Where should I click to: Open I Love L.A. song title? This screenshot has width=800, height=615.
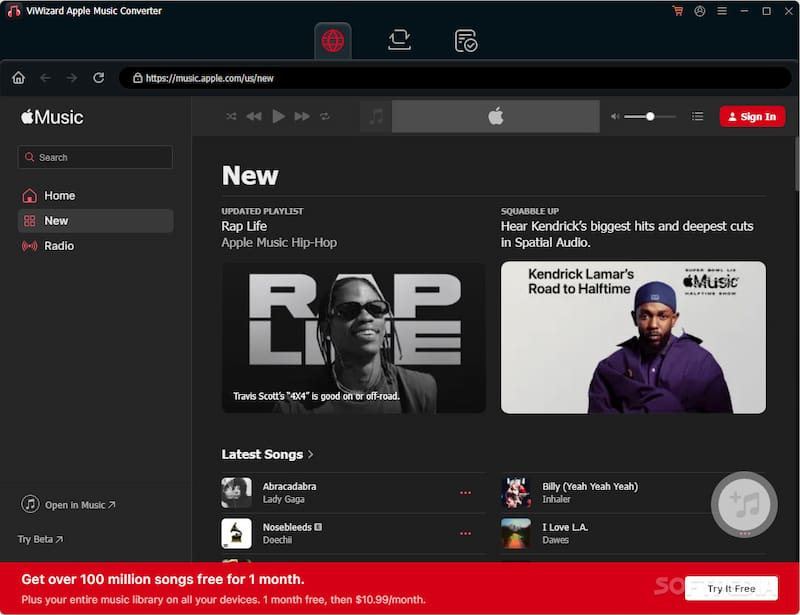click(x=565, y=527)
